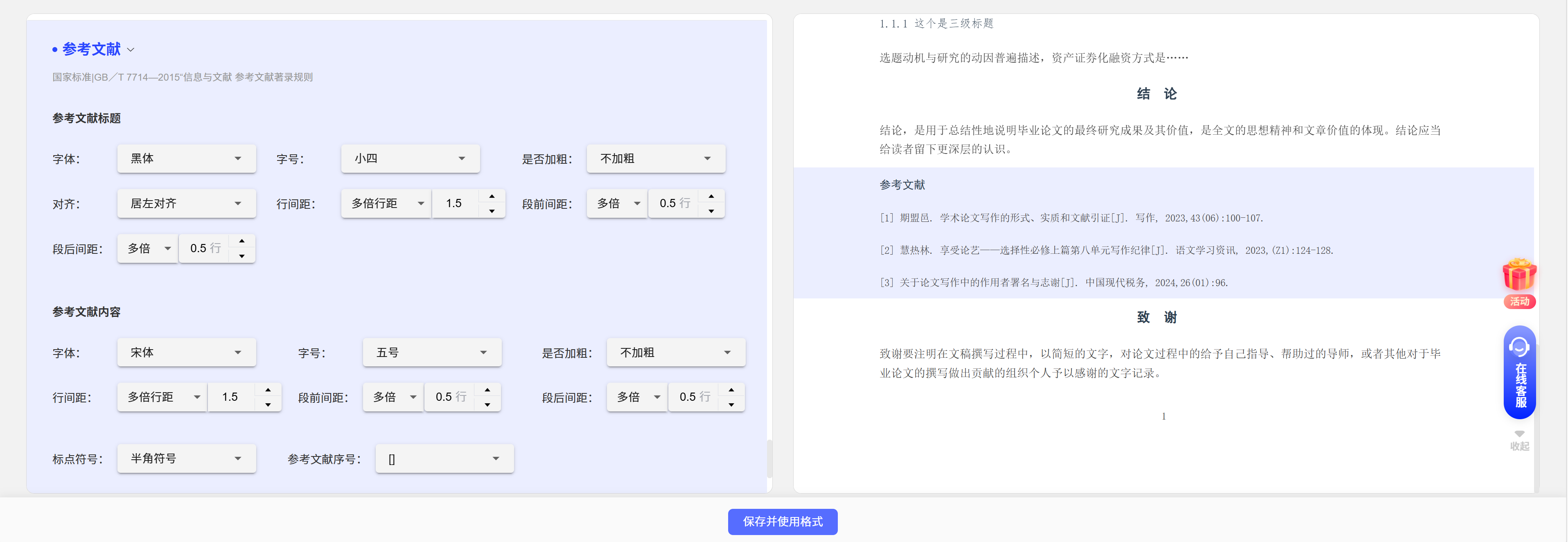Open online customer service headset icon
The width and height of the screenshot is (1568, 542).
[x=1519, y=347]
